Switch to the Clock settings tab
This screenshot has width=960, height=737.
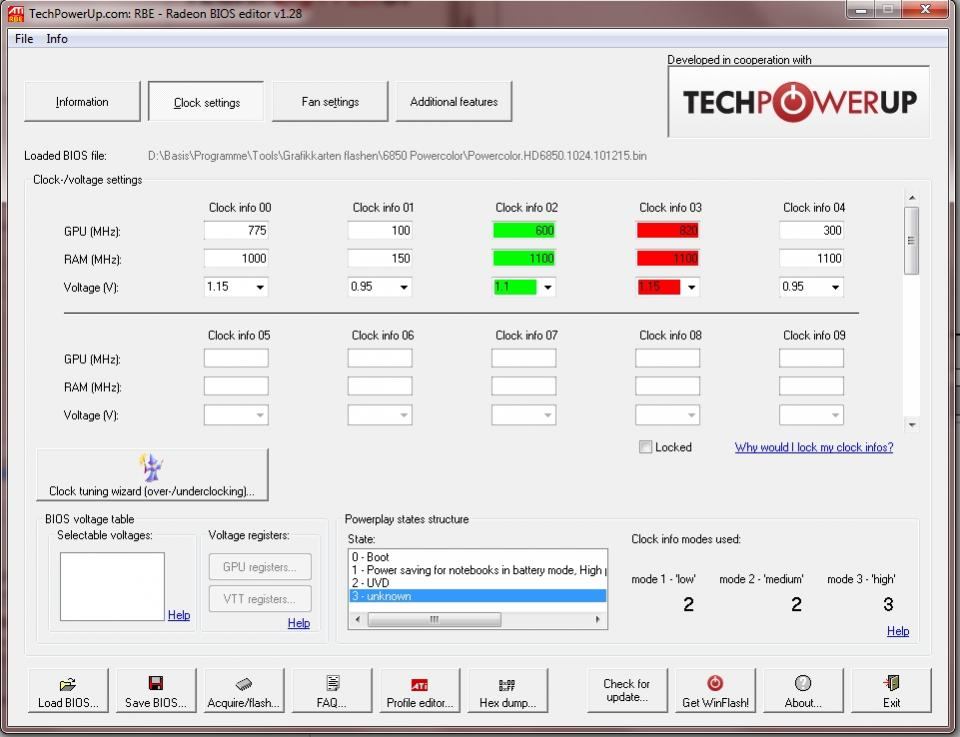pos(206,102)
